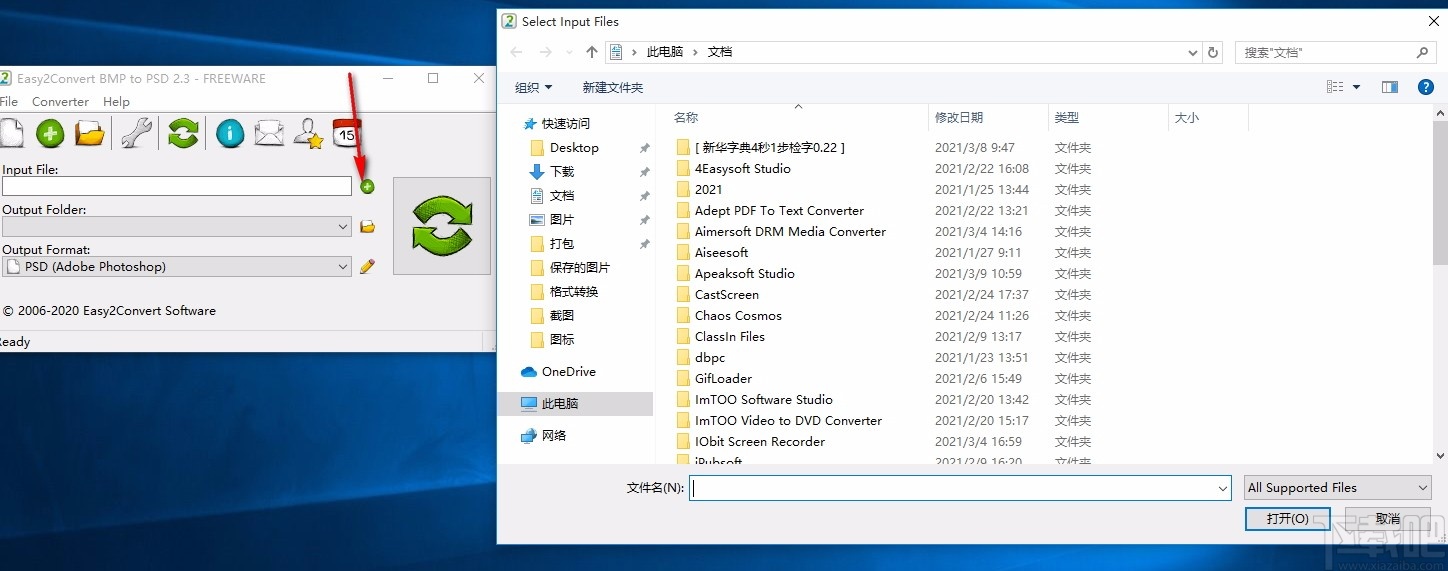Select 此电脑 in the navigation pane
The image size is (1448, 571).
coord(575,403)
